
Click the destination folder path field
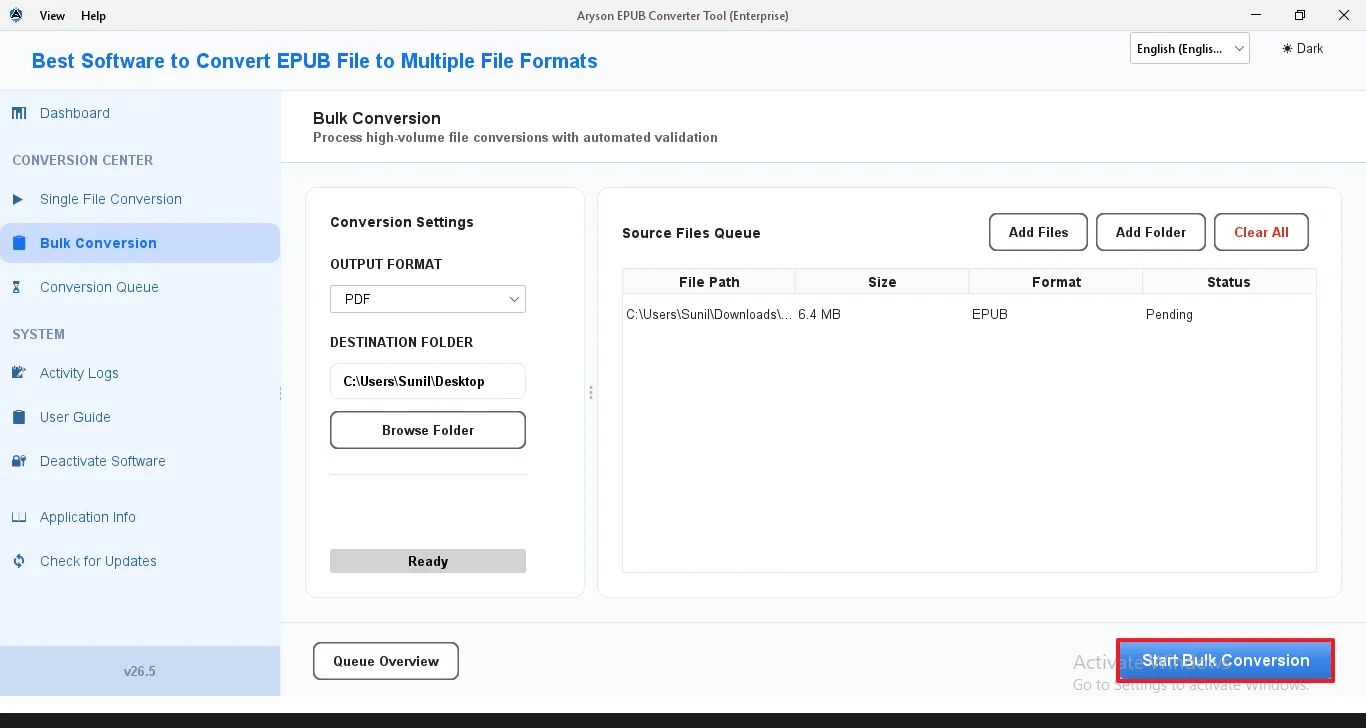point(428,381)
